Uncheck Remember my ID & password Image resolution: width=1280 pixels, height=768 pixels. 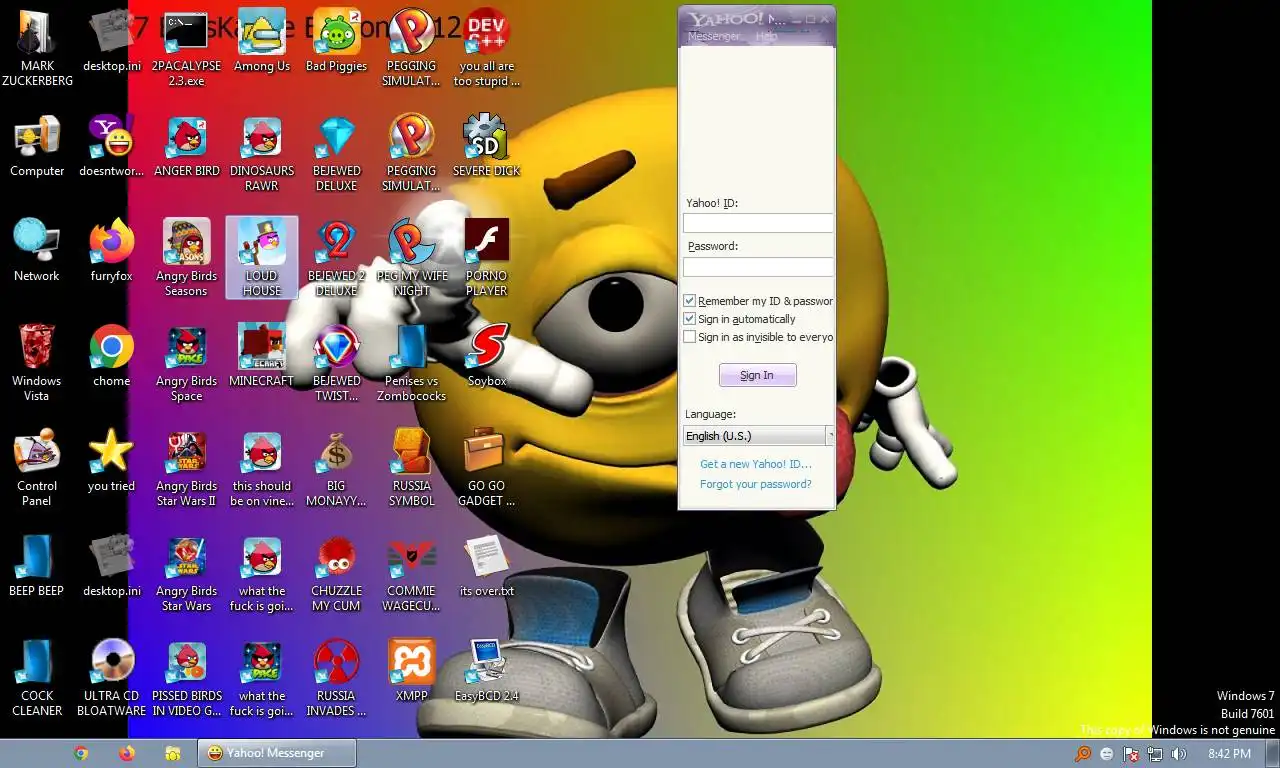690,301
